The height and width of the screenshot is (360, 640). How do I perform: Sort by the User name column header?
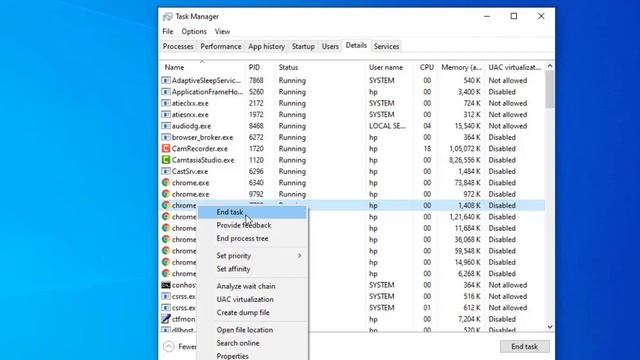tap(390, 67)
